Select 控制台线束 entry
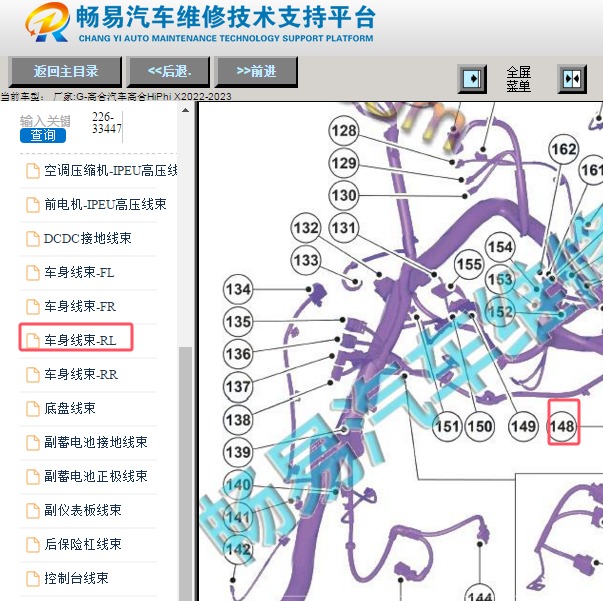This screenshot has height=601, width=603. [x=76, y=578]
